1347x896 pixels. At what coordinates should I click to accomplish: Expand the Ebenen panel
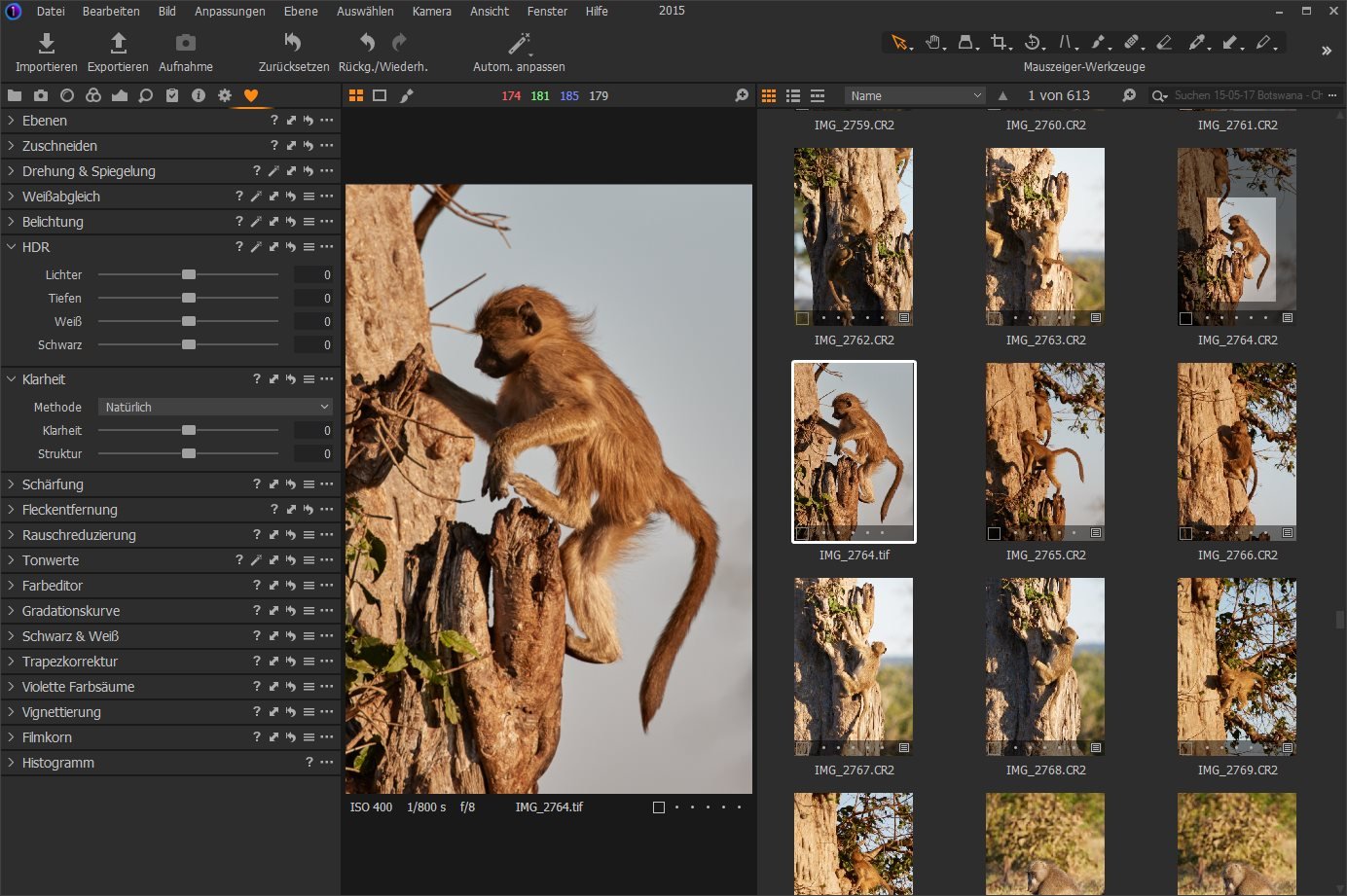[x=12, y=121]
